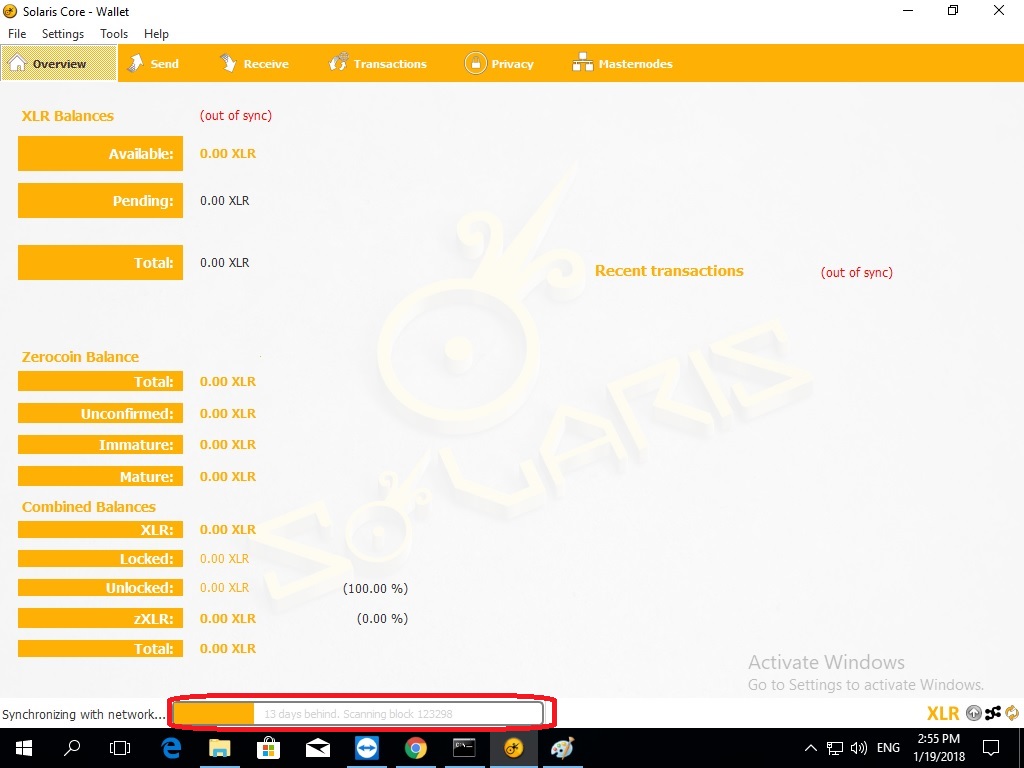Screen dimensions: 1024x768
Task: Click the (100.00 %) unlocked percentage
Action: coord(376,588)
